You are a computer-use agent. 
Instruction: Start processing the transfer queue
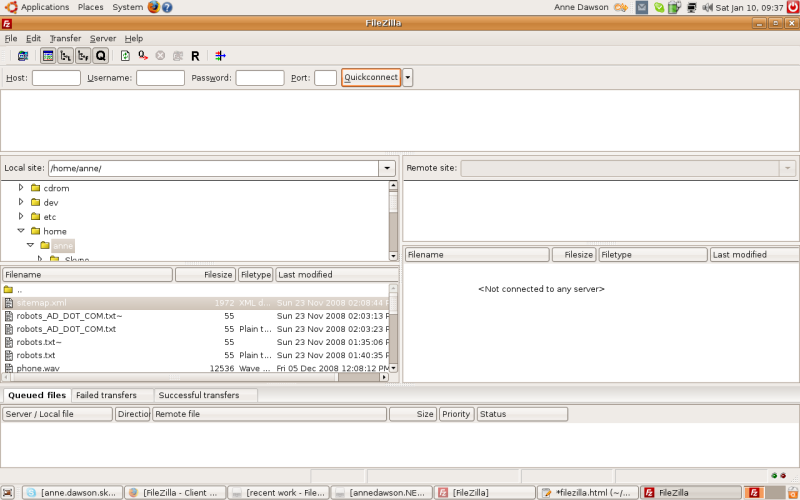[143, 56]
